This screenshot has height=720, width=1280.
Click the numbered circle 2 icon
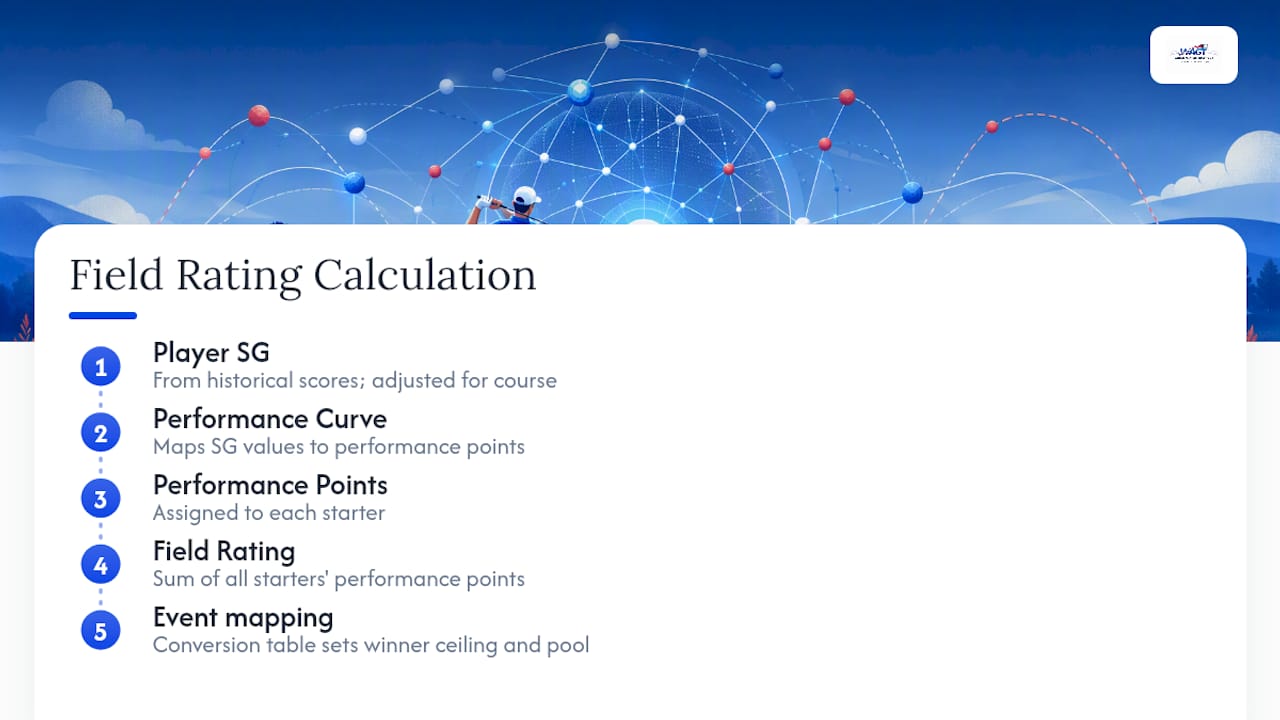click(x=100, y=433)
